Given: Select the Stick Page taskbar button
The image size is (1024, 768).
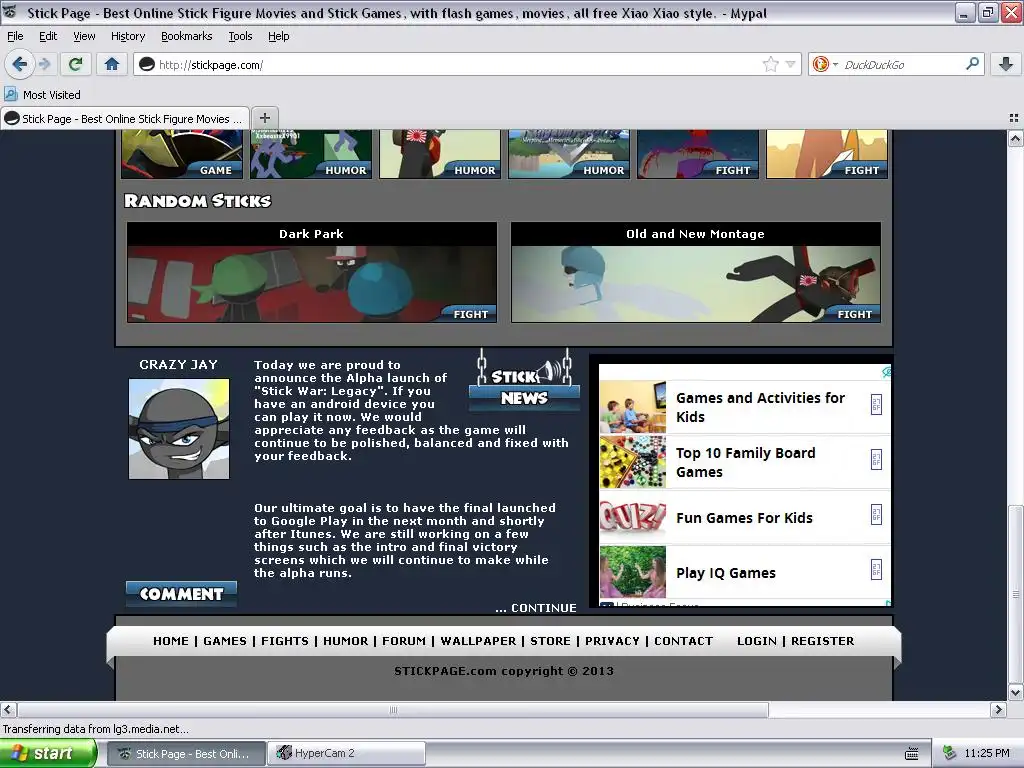Looking at the screenshot, I should click(186, 753).
